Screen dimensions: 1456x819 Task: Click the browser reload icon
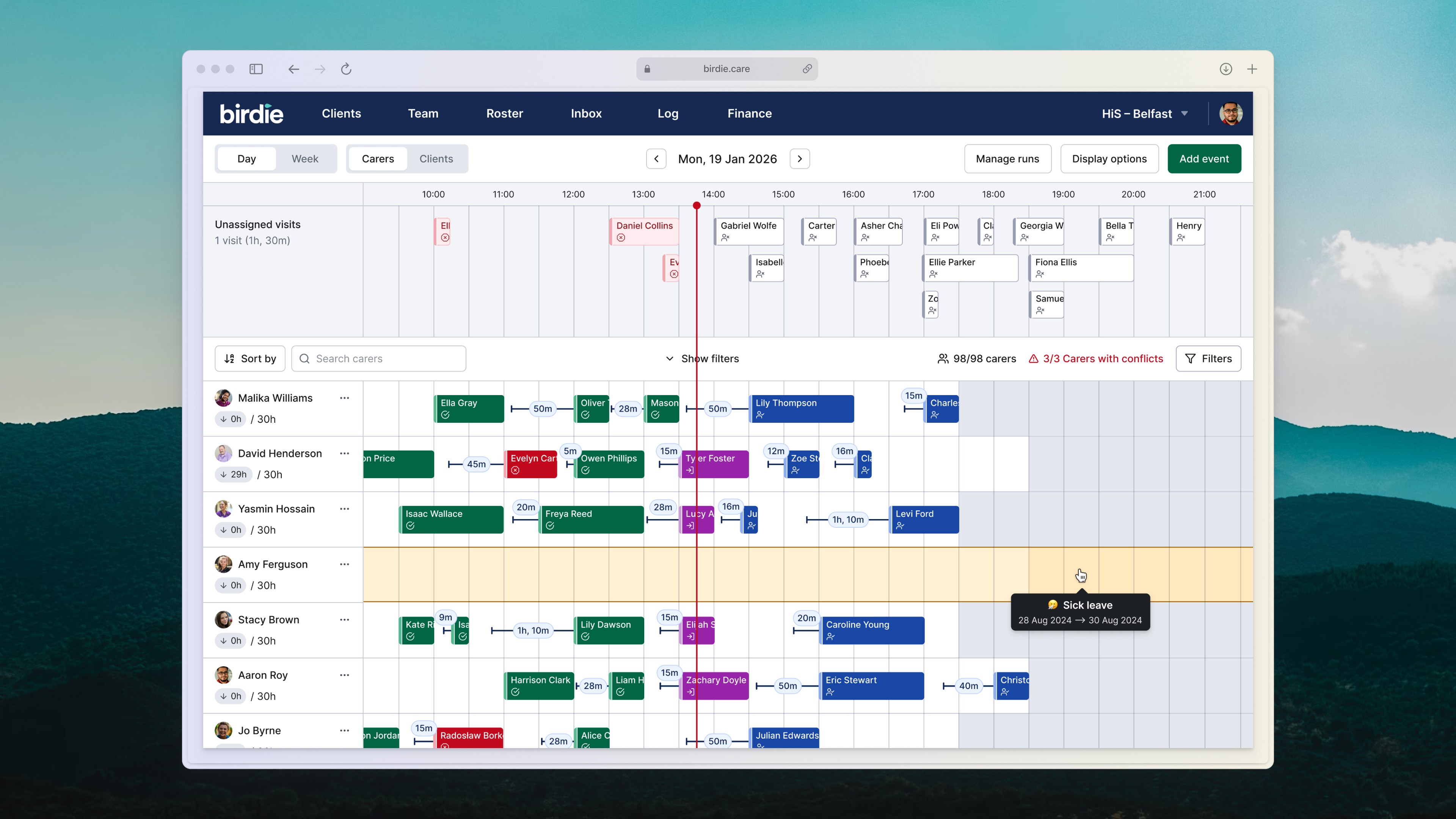[x=346, y=69]
